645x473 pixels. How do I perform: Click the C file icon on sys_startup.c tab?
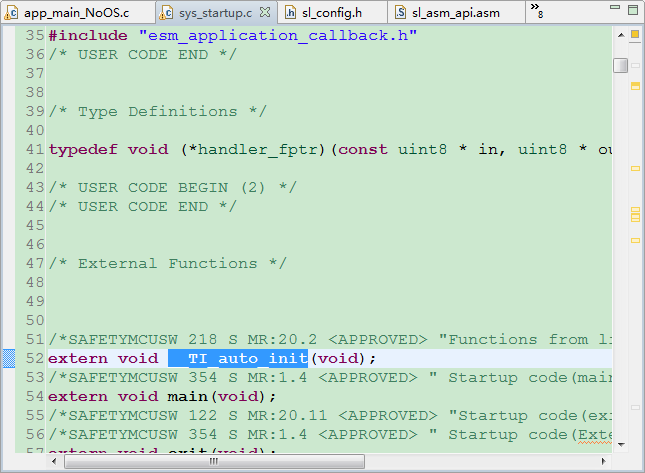166,13
